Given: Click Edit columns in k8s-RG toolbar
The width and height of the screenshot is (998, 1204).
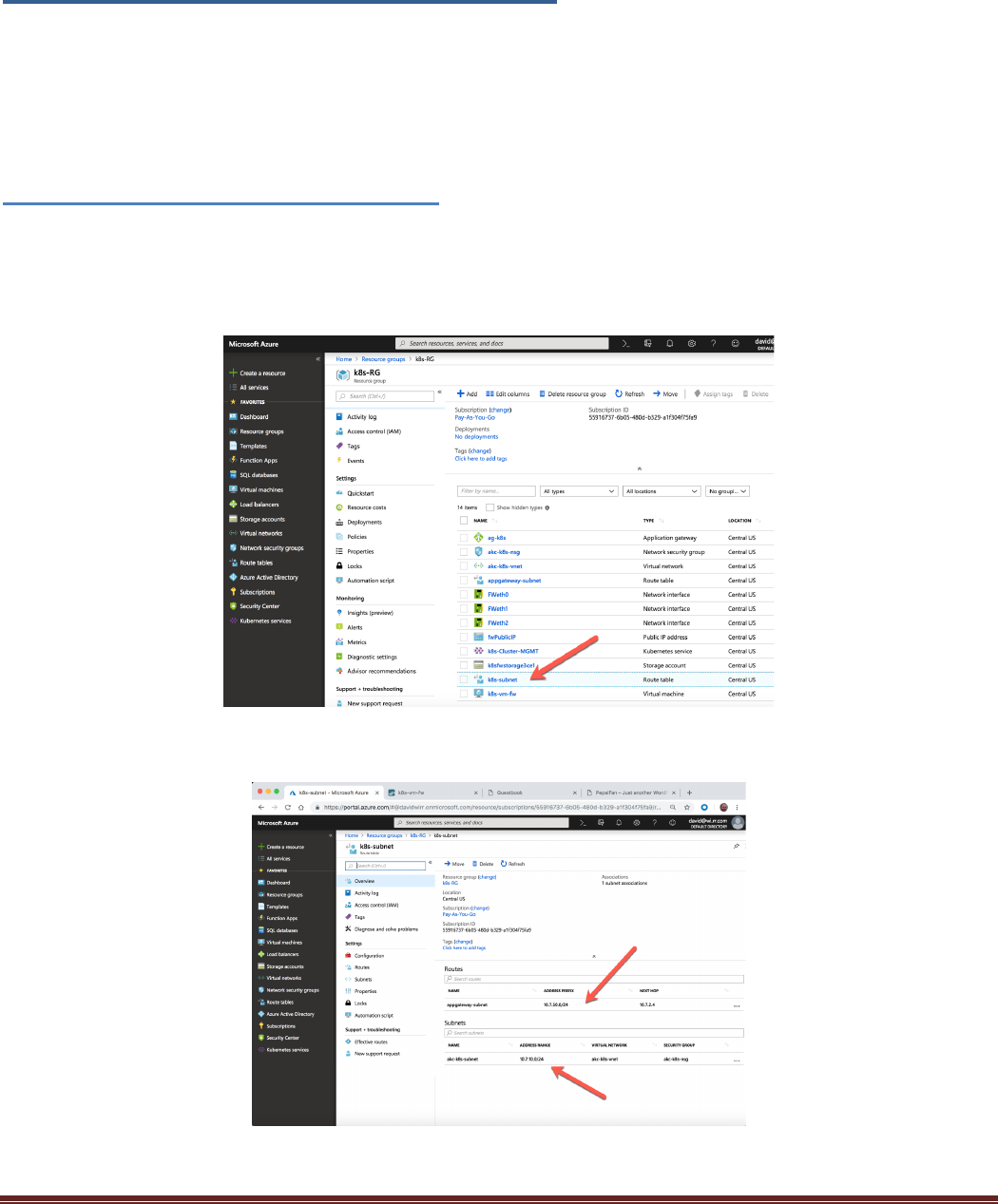Looking at the screenshot, I should coord(508,393).
